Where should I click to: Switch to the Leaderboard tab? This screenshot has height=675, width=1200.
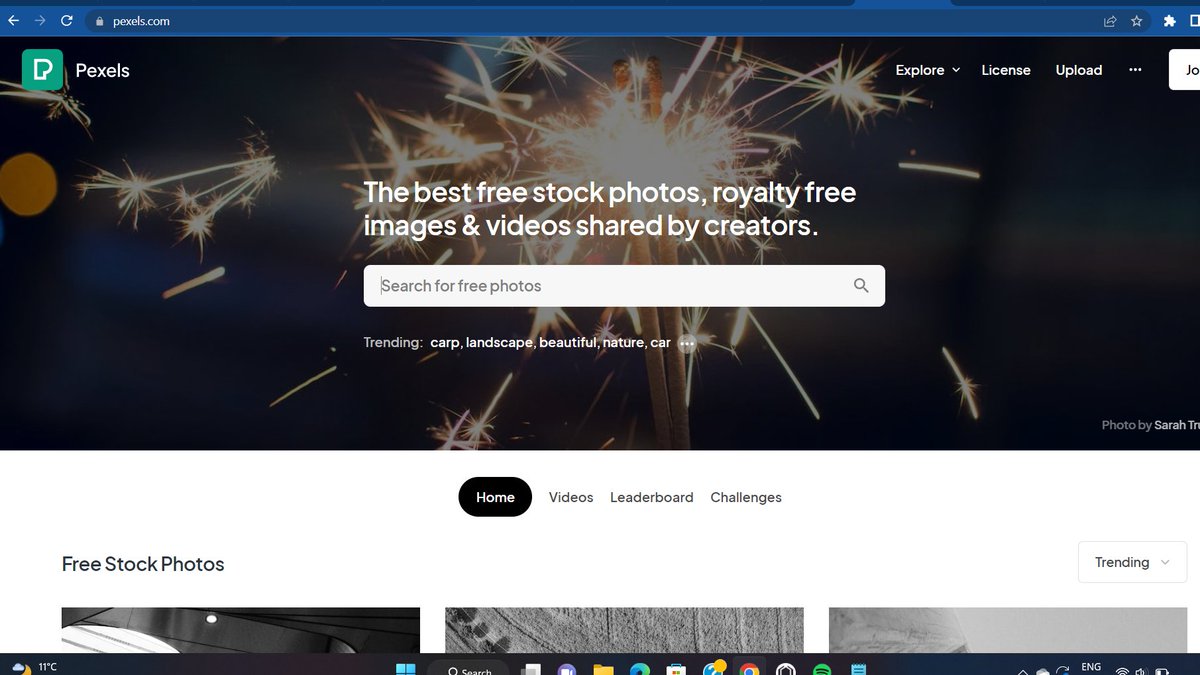652,497
